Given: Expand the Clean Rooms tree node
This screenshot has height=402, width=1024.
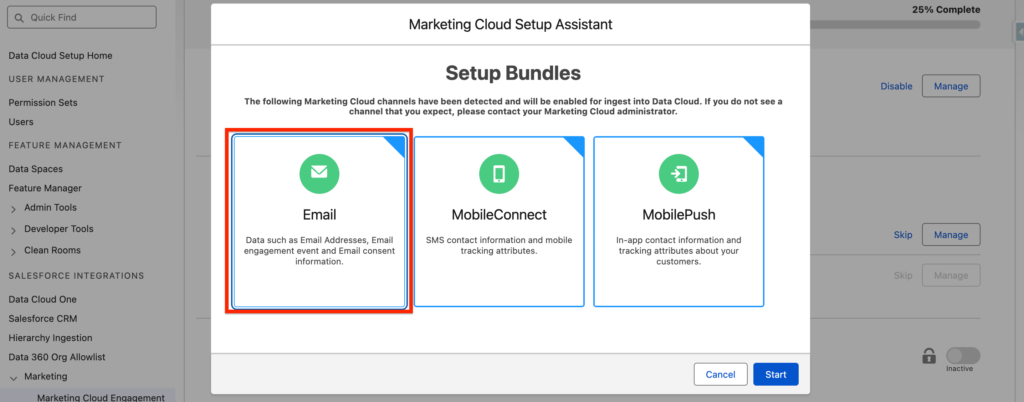Looking at the screenshot, I should coord(14,250).
